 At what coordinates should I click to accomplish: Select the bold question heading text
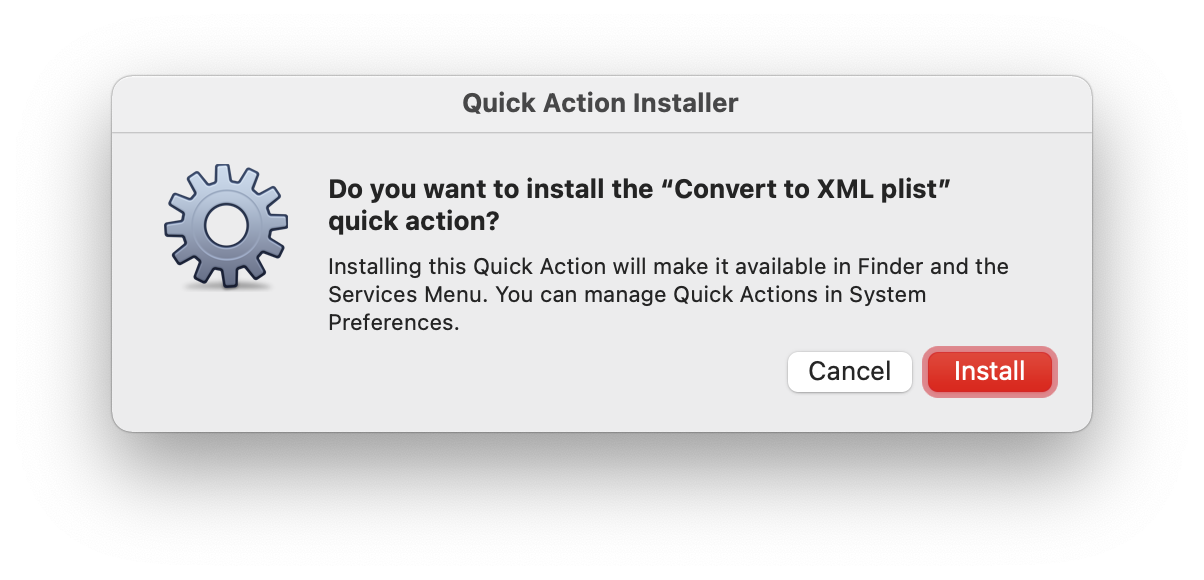click(640, 204)
